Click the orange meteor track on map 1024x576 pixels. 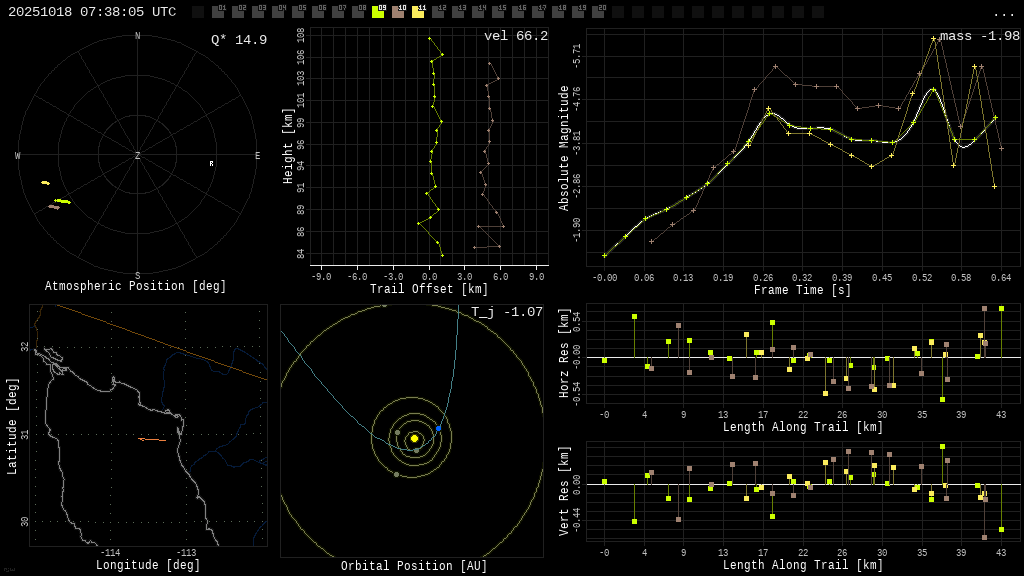tap(152, 439)
